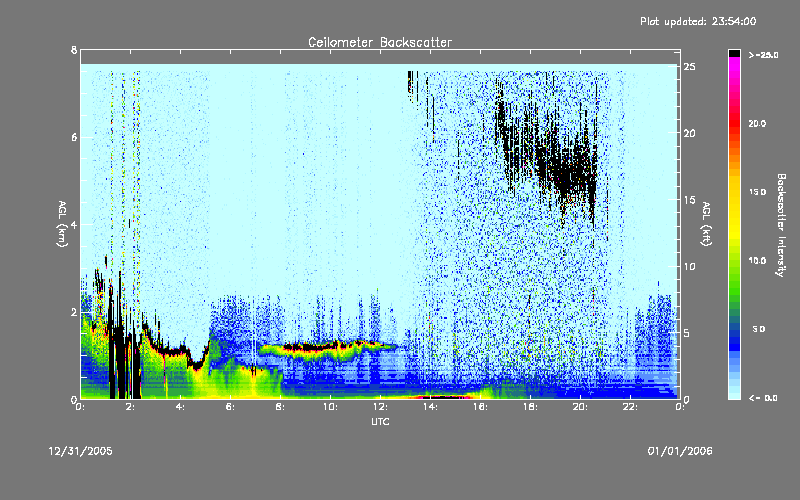Click the '2:' hour tick label
The height and width of the screenshot is (500, 800).
coord(131,407)
